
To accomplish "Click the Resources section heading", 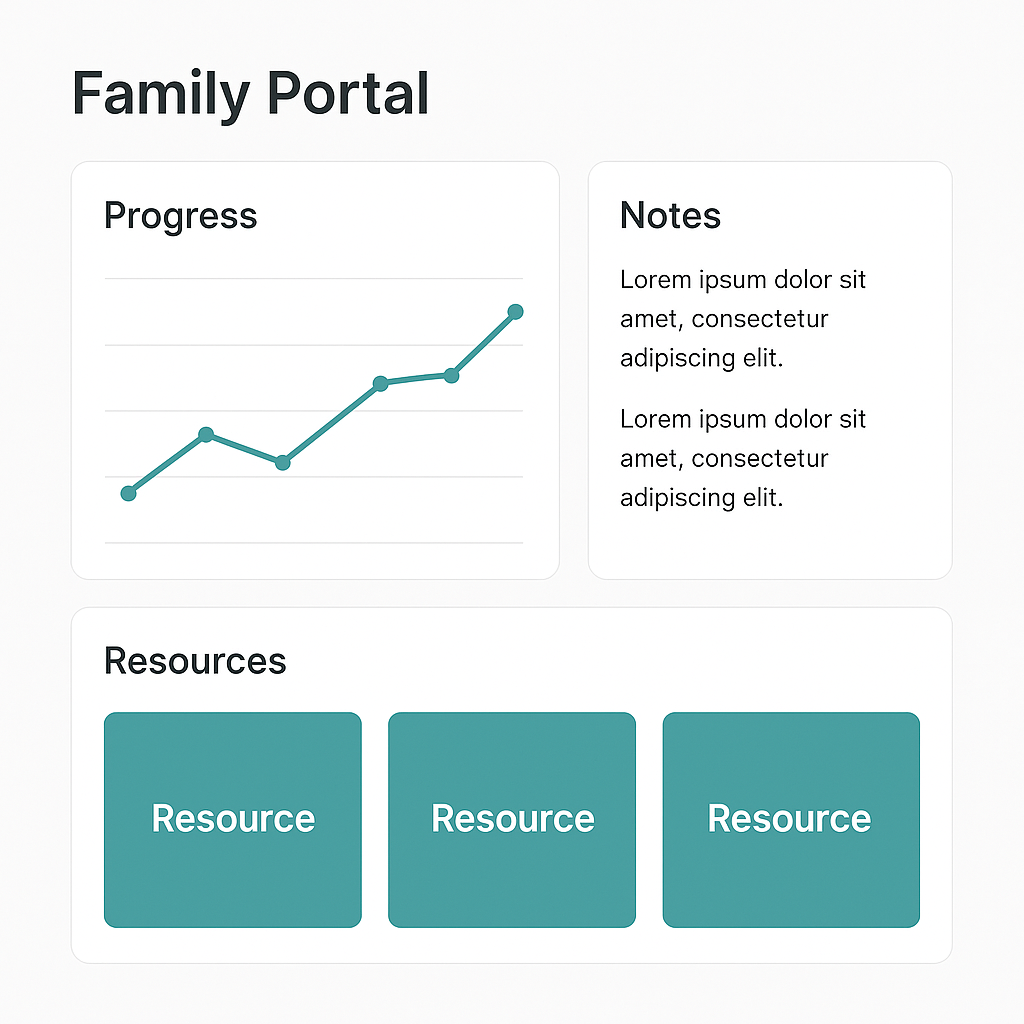I will (x=195, y=661).
